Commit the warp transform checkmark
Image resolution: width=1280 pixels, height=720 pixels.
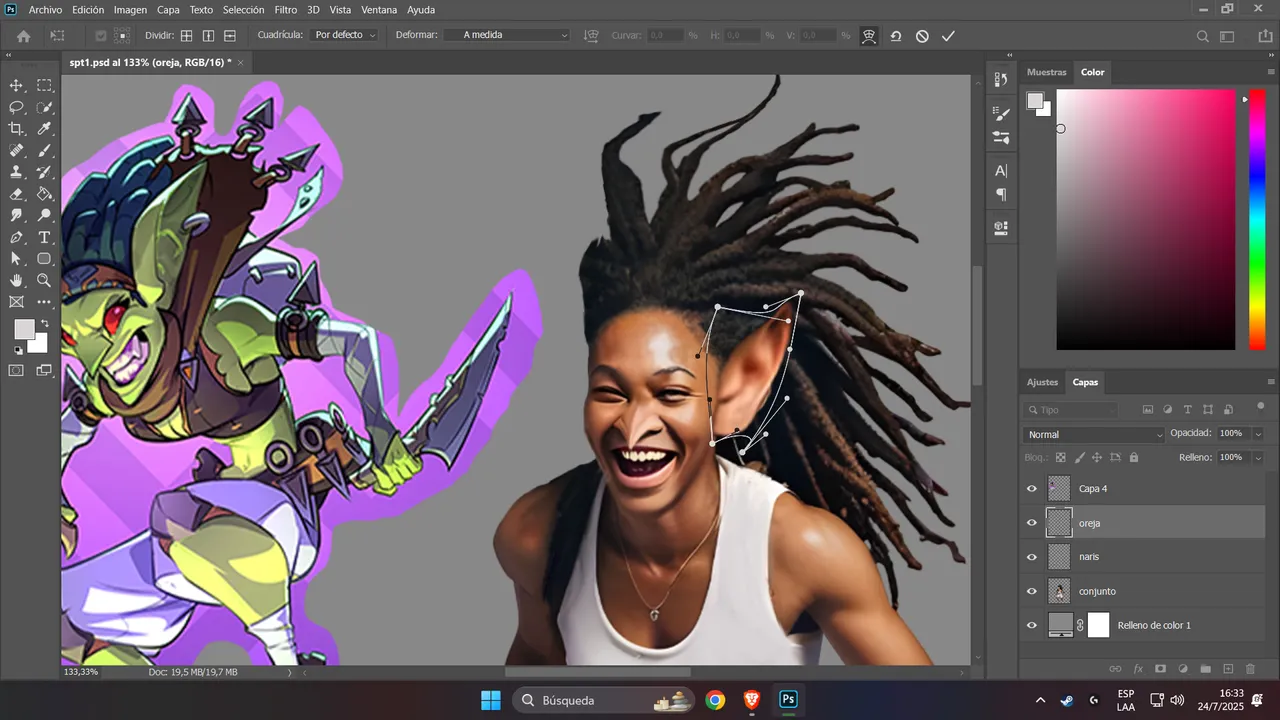(948, 36)
